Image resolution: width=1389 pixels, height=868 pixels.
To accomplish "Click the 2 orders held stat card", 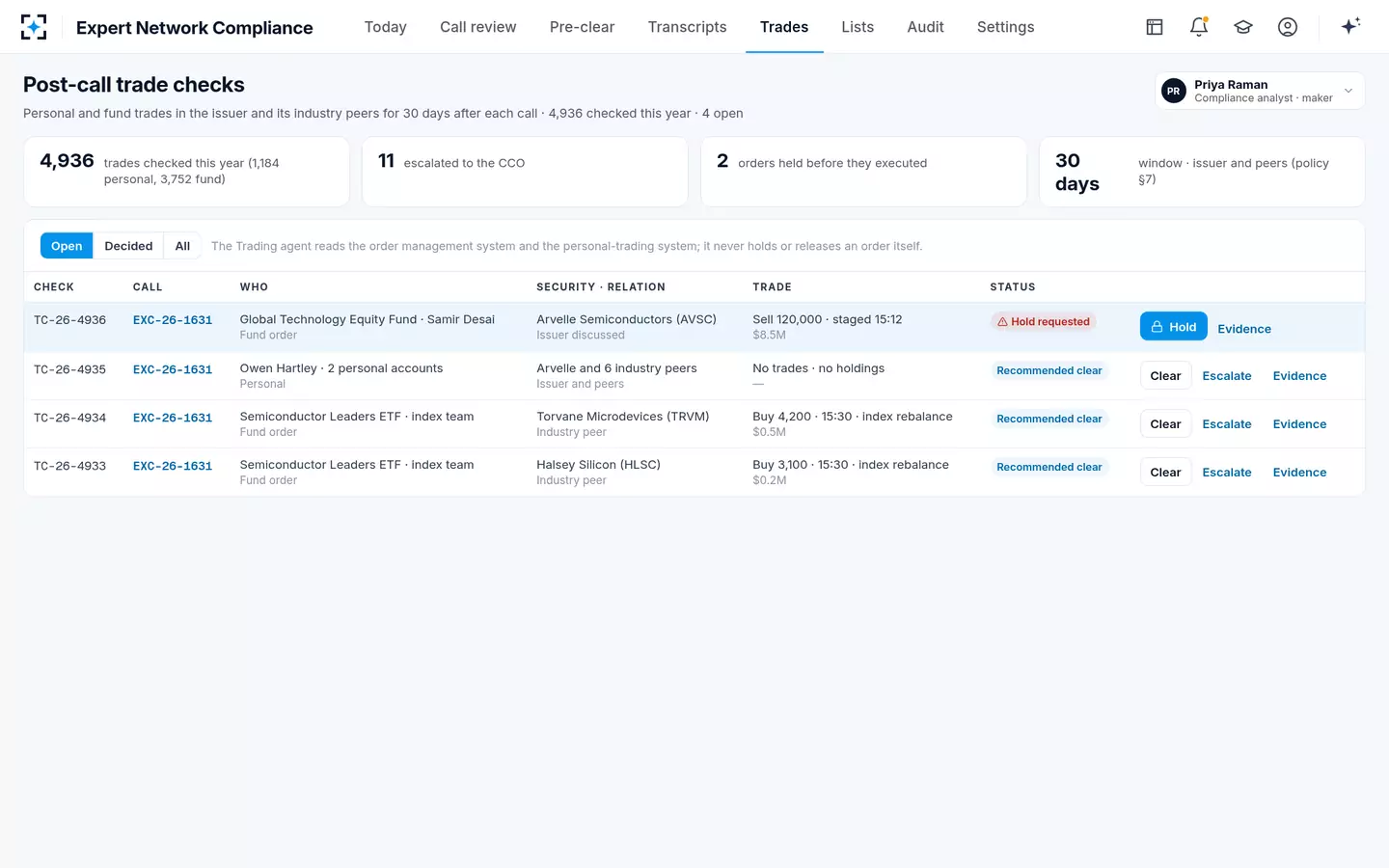I will point(863,172).
